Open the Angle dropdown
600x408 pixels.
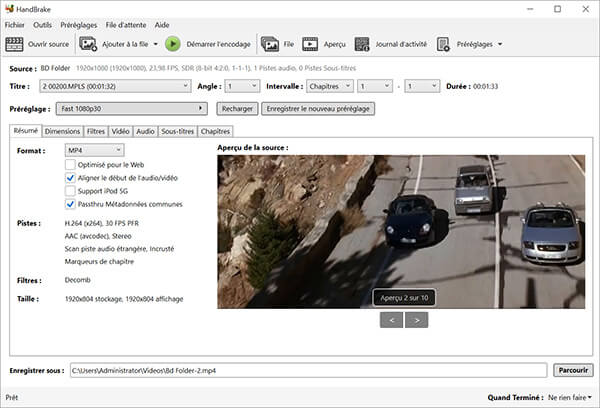(242, 86)
